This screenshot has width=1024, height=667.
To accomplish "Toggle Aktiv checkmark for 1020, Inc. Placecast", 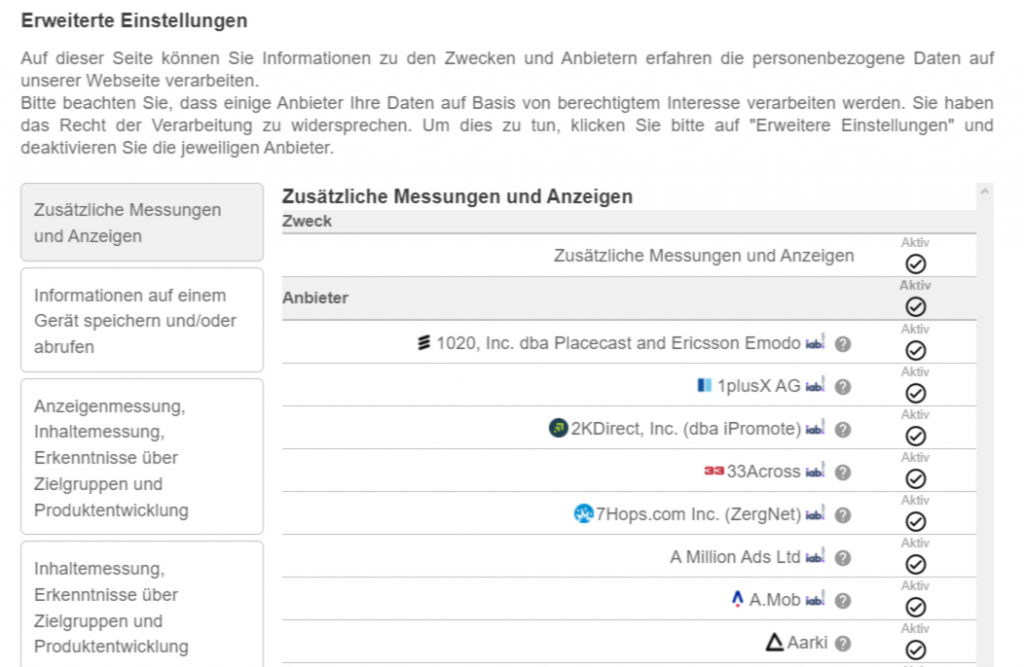I will [915, 350].
